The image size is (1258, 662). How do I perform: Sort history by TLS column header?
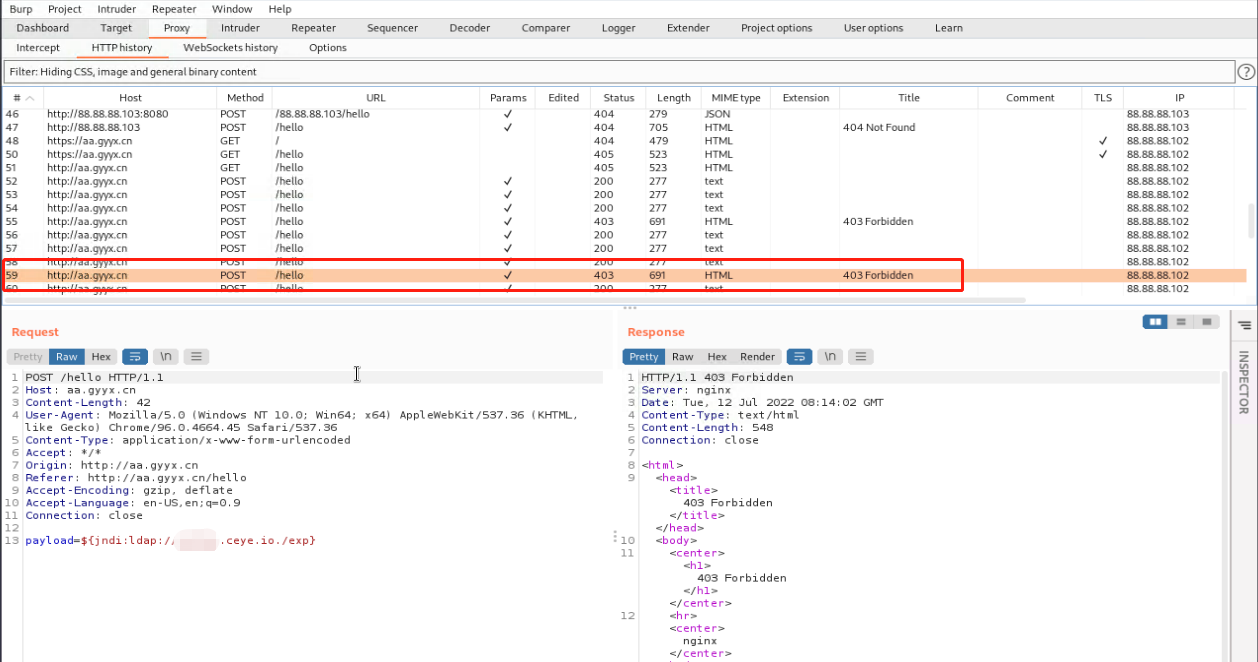tap(1103, 98)
